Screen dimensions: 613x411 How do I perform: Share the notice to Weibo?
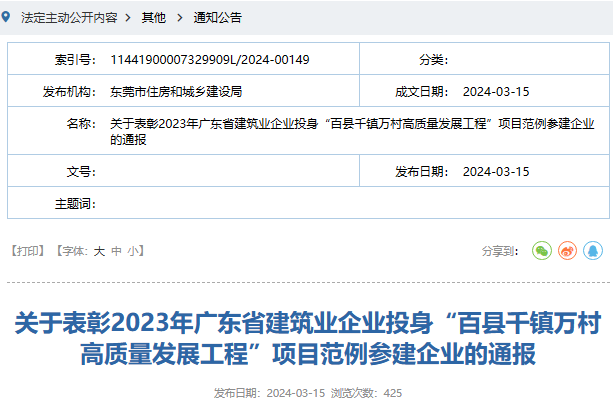567,251
